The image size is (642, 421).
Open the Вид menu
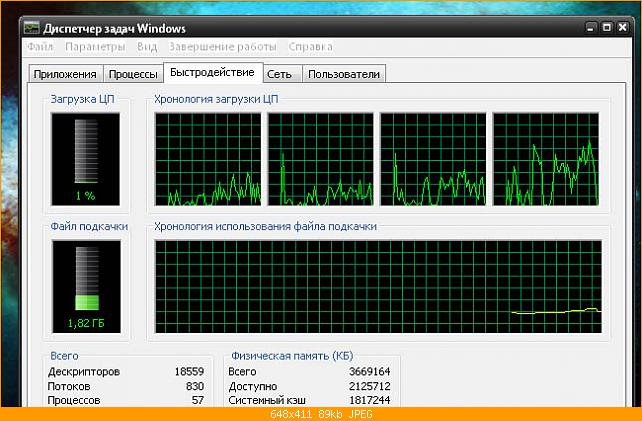(x=147, y=47)
